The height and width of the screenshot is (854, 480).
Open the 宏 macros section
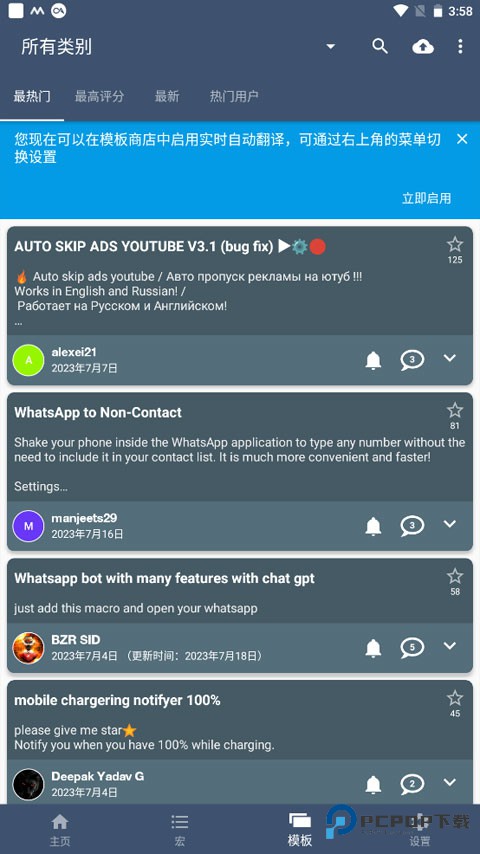click(180, 829)
